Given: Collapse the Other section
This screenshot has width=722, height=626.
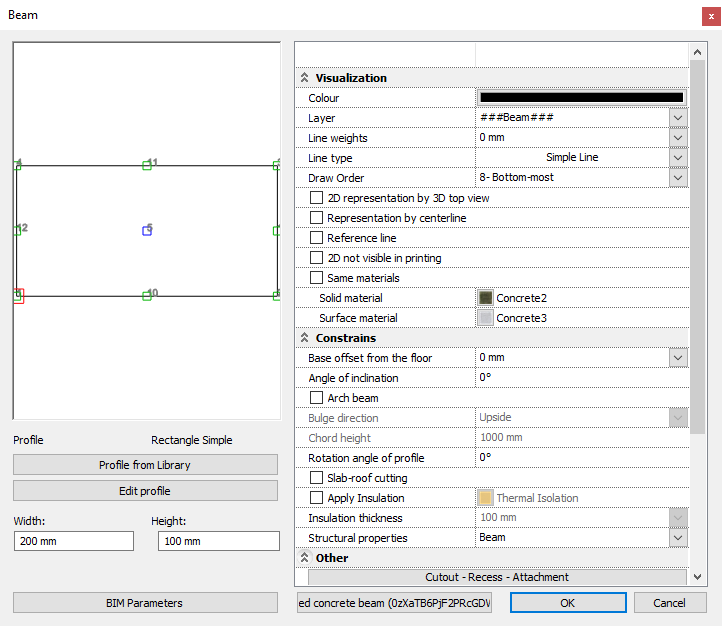Looking at the screenshot, I should [304, 558].
